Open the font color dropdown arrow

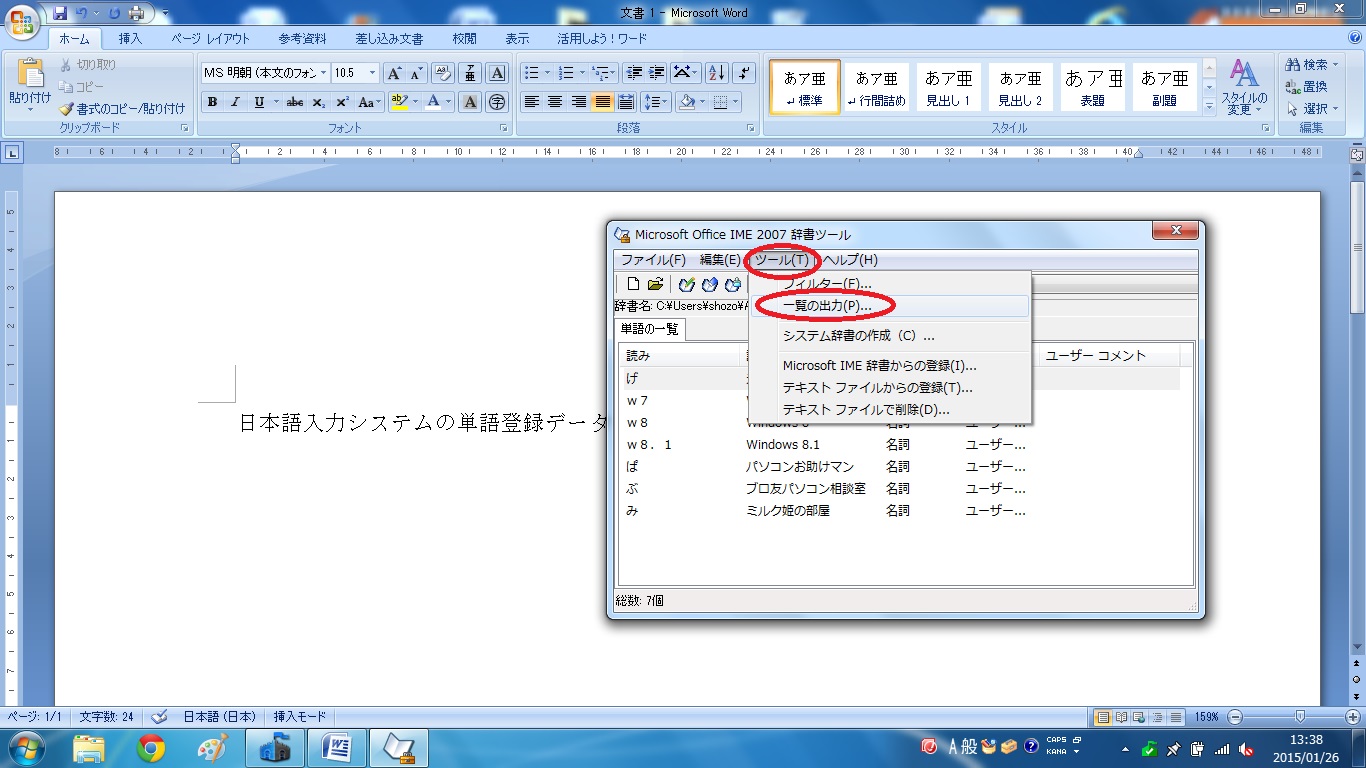tap(448, 102)
